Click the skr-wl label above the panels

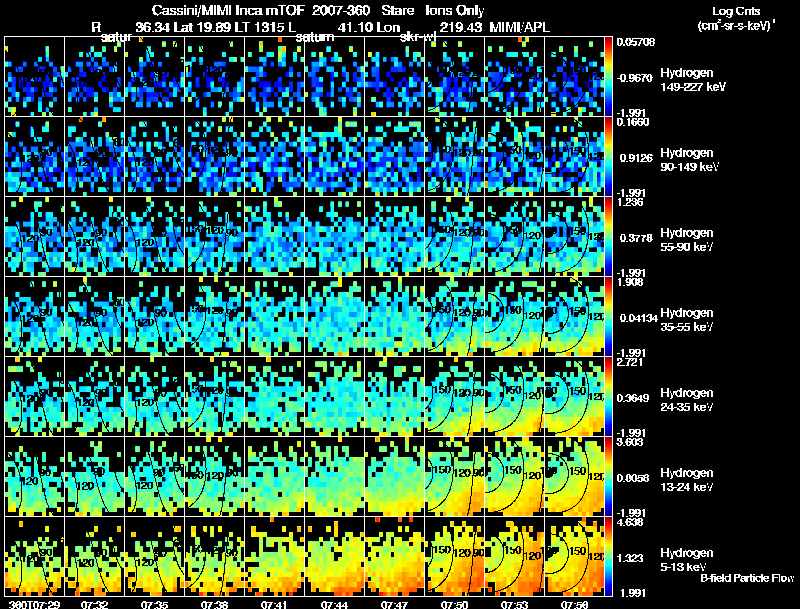pos(418,37)
